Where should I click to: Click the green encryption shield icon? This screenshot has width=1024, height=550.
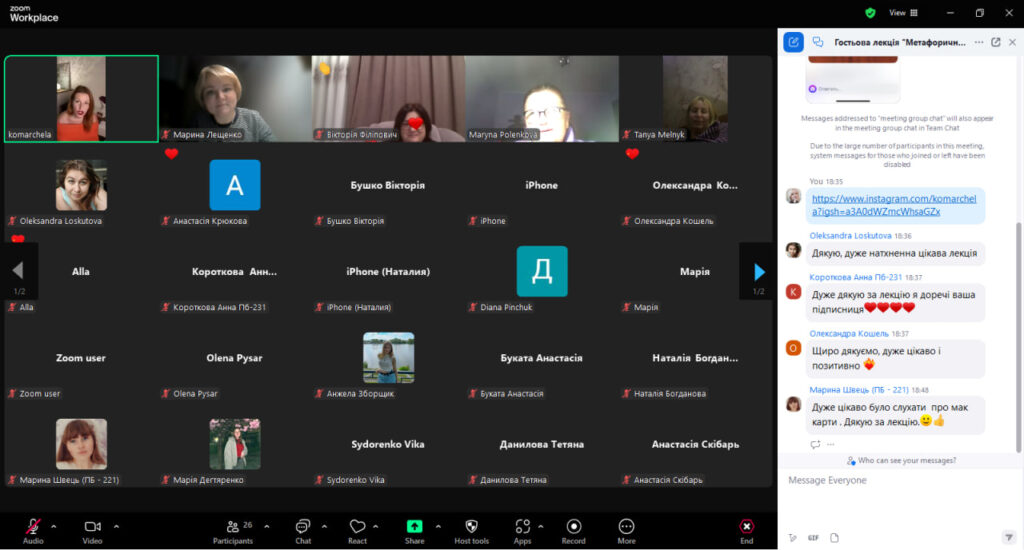coord(870,13)
